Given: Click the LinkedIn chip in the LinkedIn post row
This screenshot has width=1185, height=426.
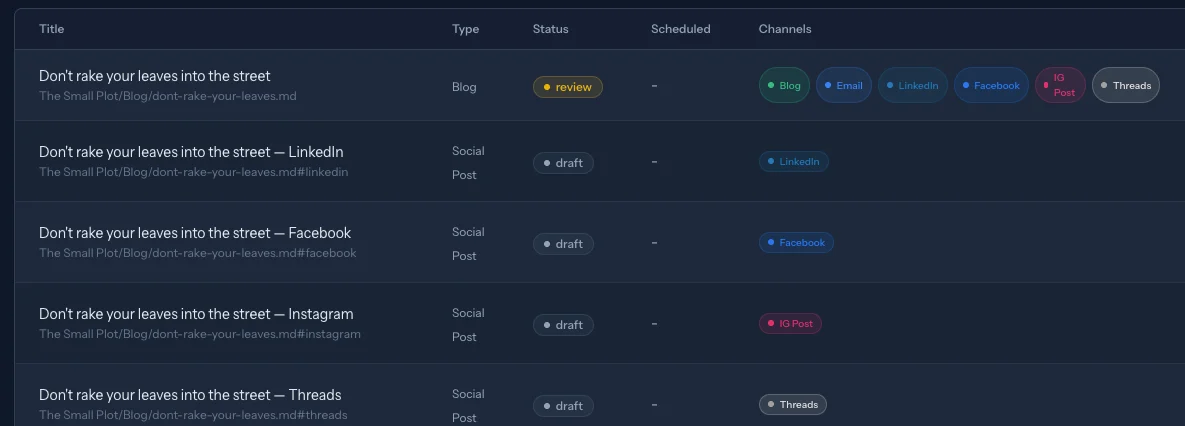Looking at the screenshot, I should (x=794, y=162).
